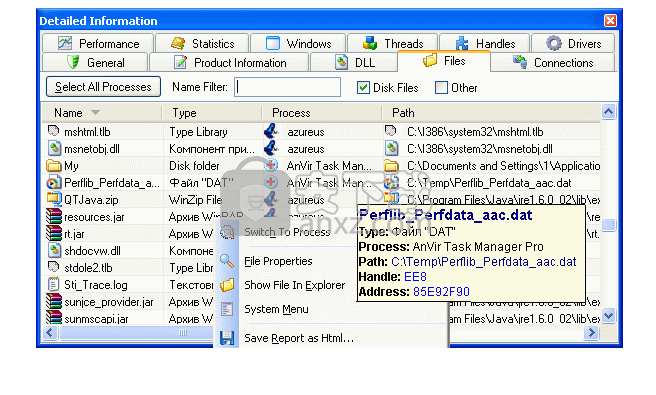656x395 pixels.
Task: Click AnVir Task Manager icon in My row
Action: [x=271, y=165]
